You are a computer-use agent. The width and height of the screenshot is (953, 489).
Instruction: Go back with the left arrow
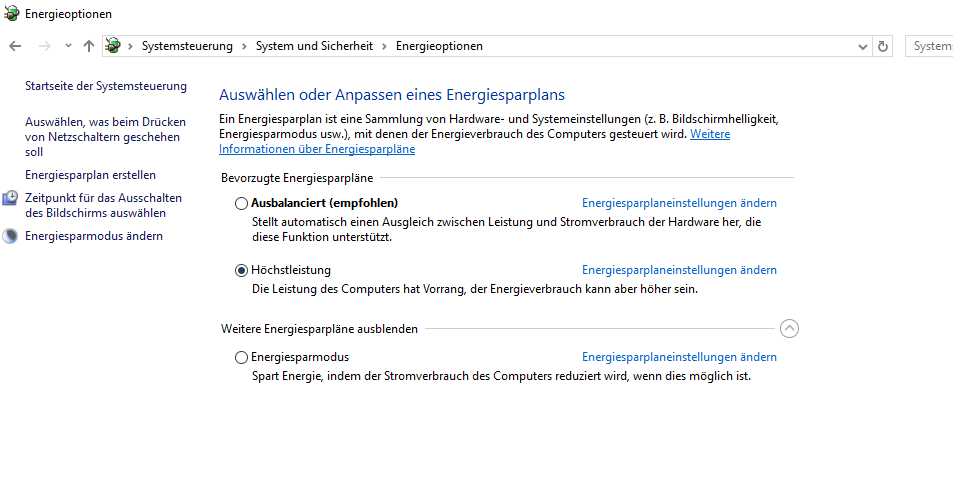15,46
